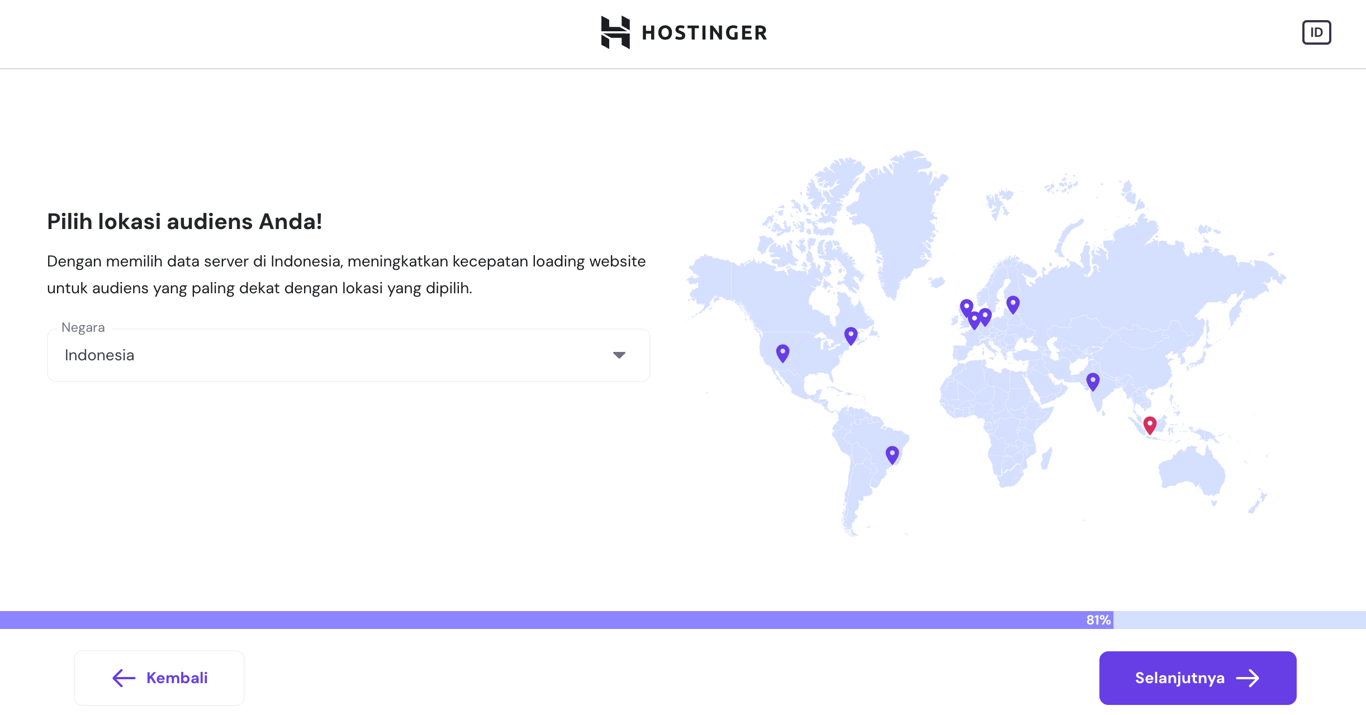This screenshot has height=715, width=1366.
Task: Click Selanjutnya to continue
Action: pyautogui.click(x=1197, y=678)
